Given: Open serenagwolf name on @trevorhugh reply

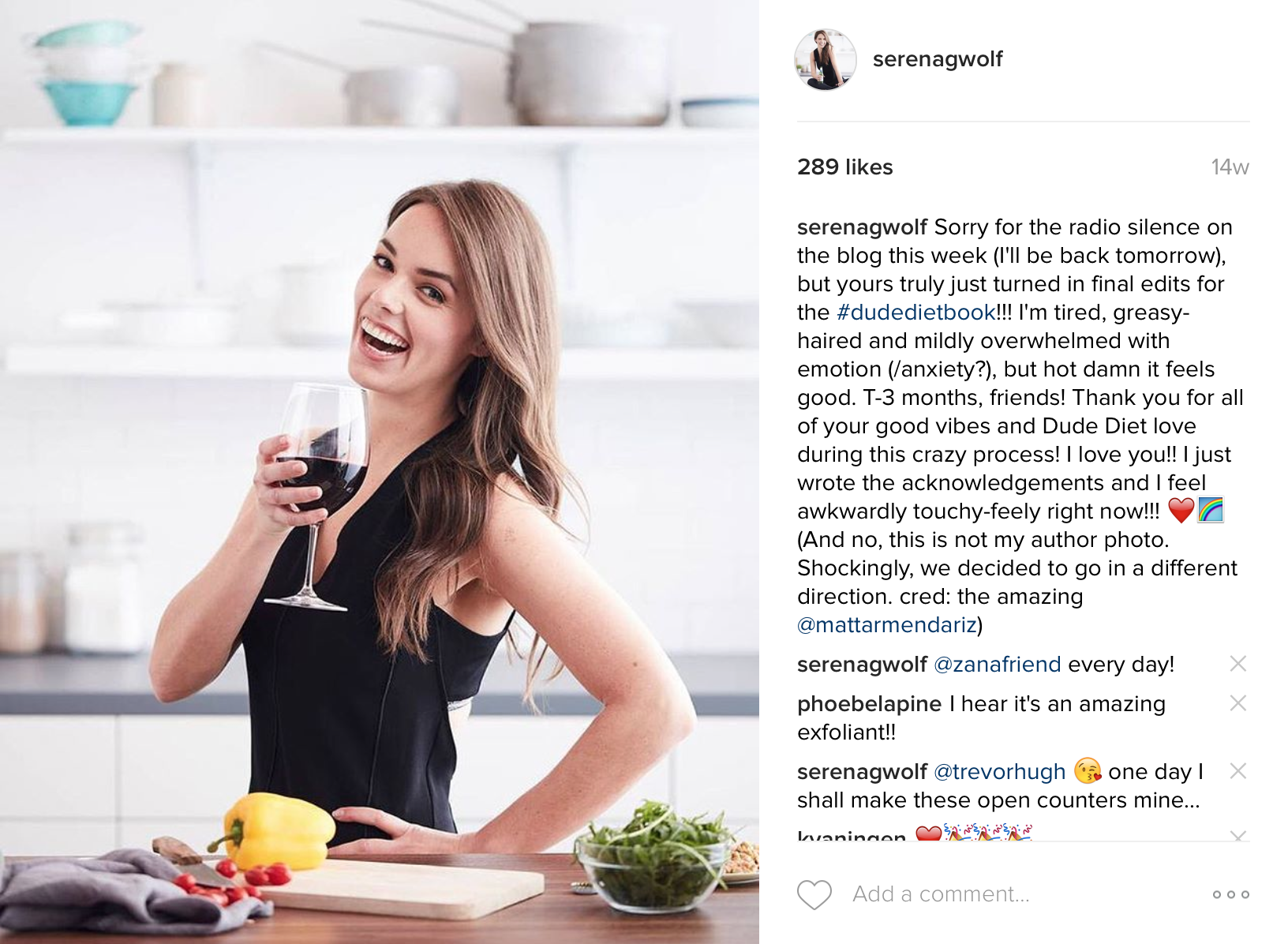Looking at the screenshot, I should pos(862,772).
